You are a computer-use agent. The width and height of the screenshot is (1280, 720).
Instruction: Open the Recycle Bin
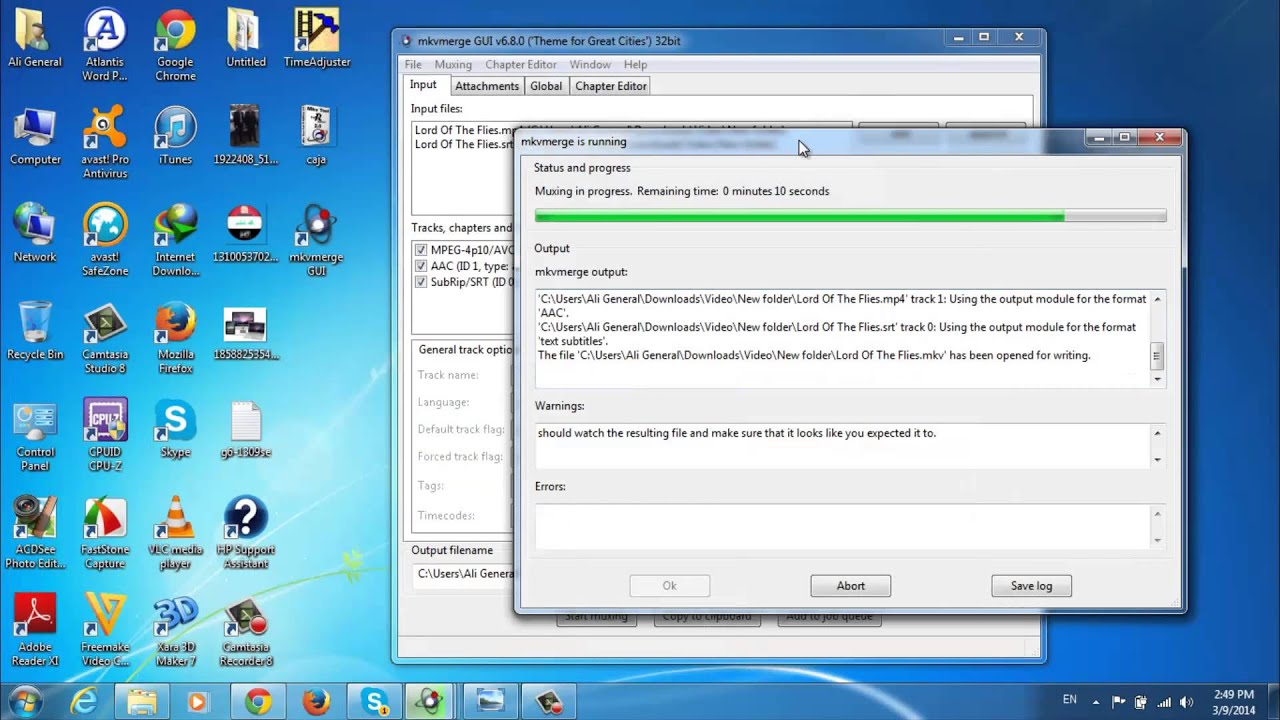[35, 332]
